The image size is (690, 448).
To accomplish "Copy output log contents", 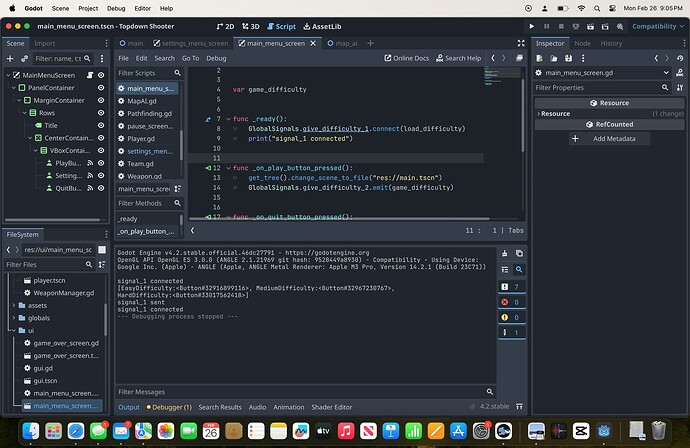I will pyautogui.click(x=519, y=253).
